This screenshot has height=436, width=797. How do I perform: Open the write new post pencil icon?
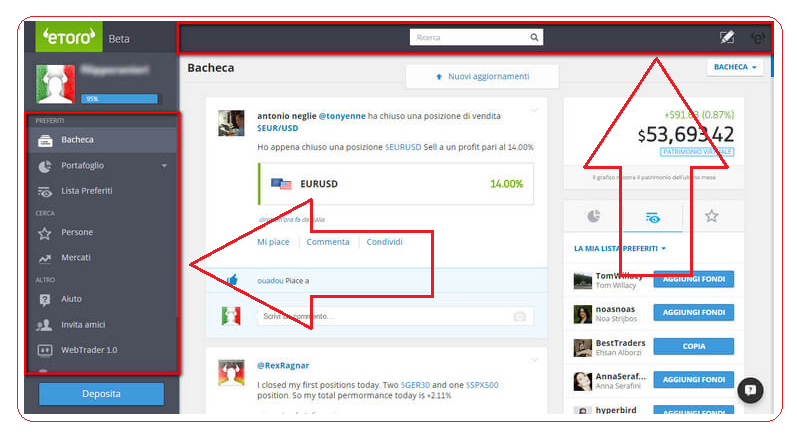[727, 37]
